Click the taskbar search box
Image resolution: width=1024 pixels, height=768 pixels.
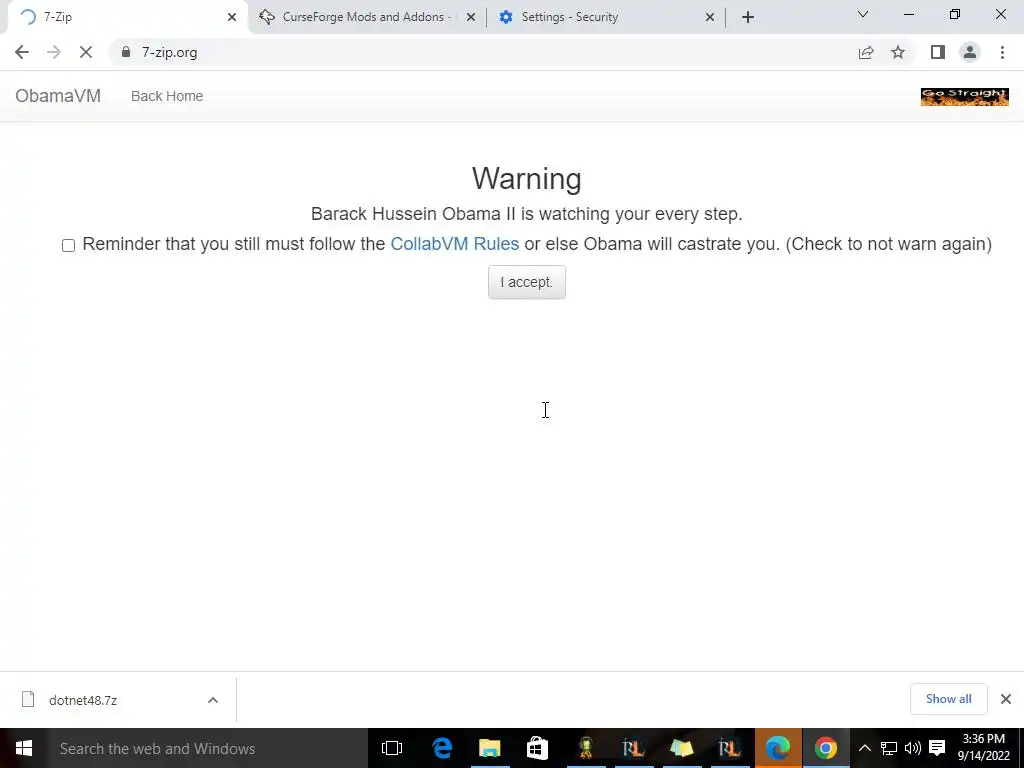[208, 748]
